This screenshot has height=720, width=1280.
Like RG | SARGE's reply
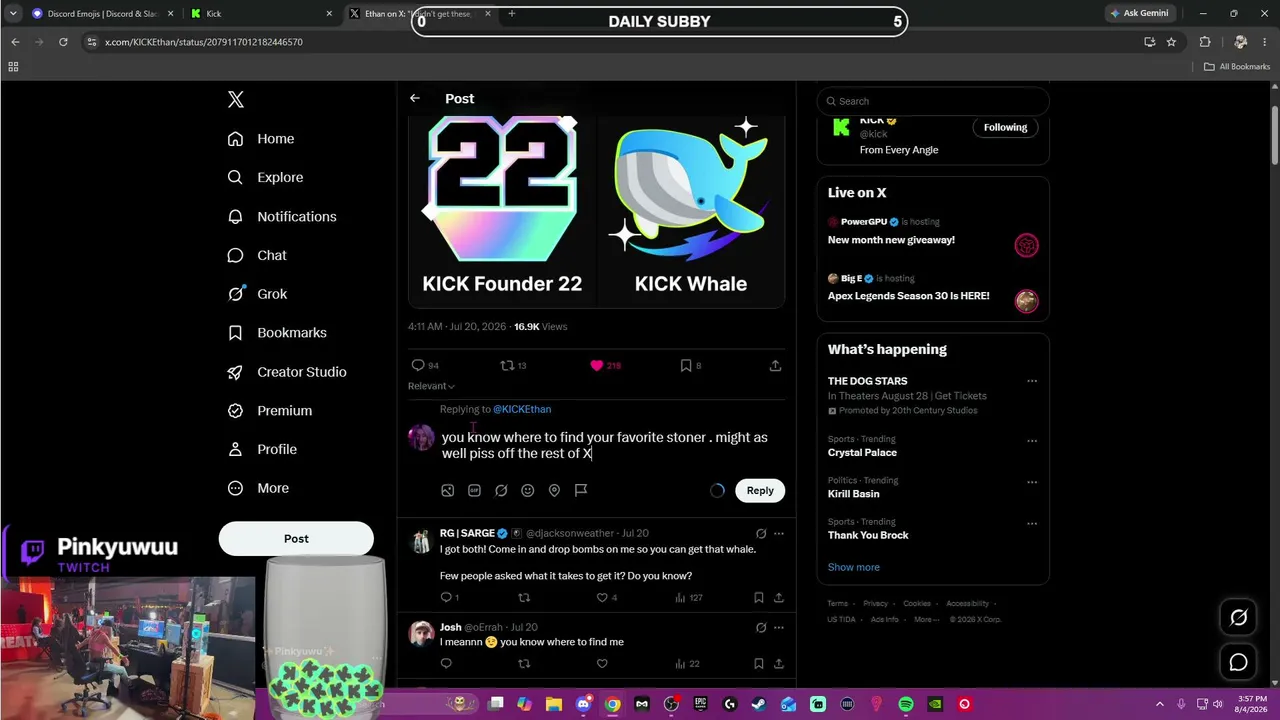tap(602, 598)
